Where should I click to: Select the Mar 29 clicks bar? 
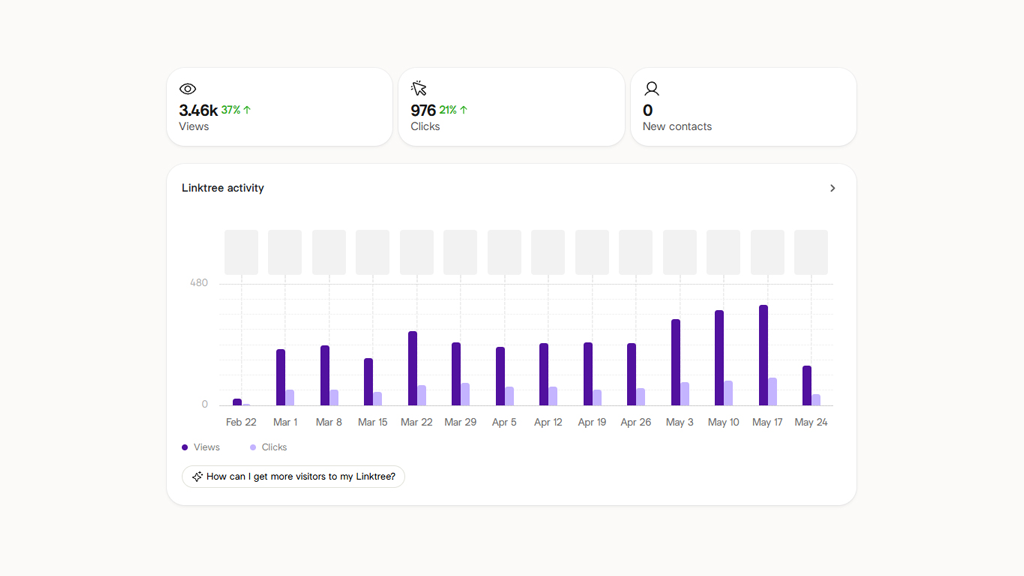[x=465, y=394]
